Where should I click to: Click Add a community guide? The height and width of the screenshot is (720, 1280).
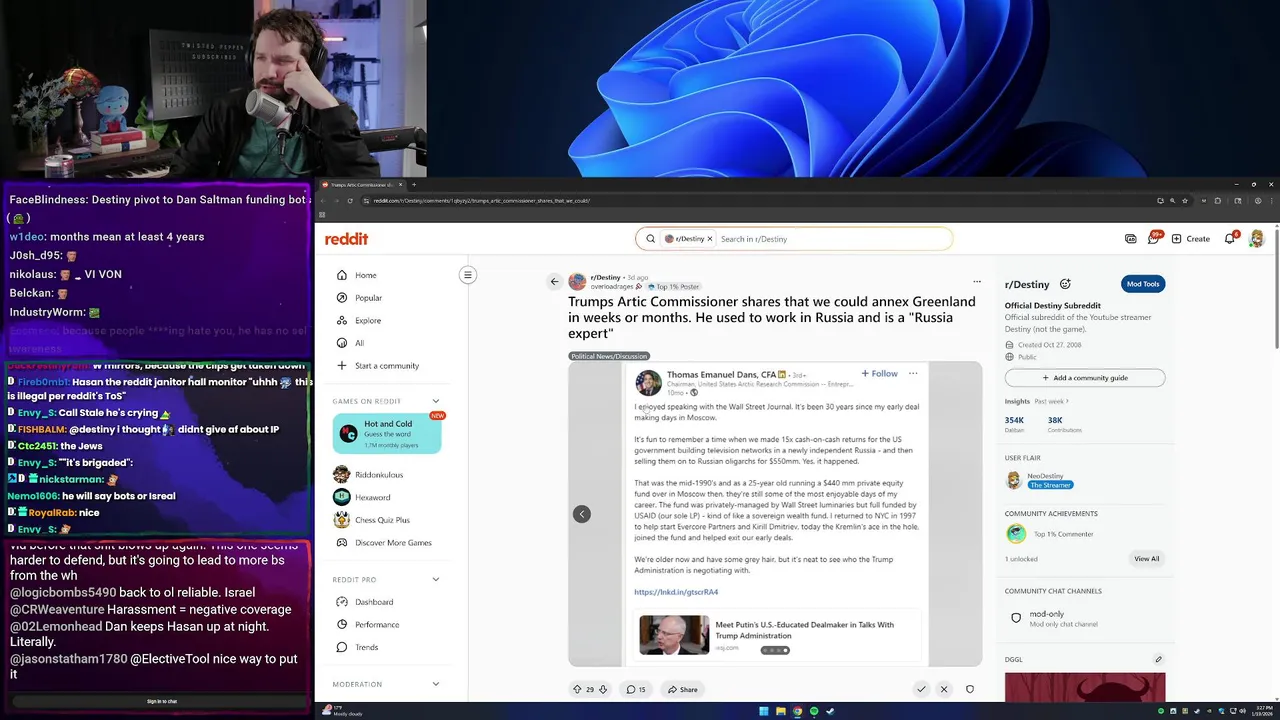(x=1085, y=378)
